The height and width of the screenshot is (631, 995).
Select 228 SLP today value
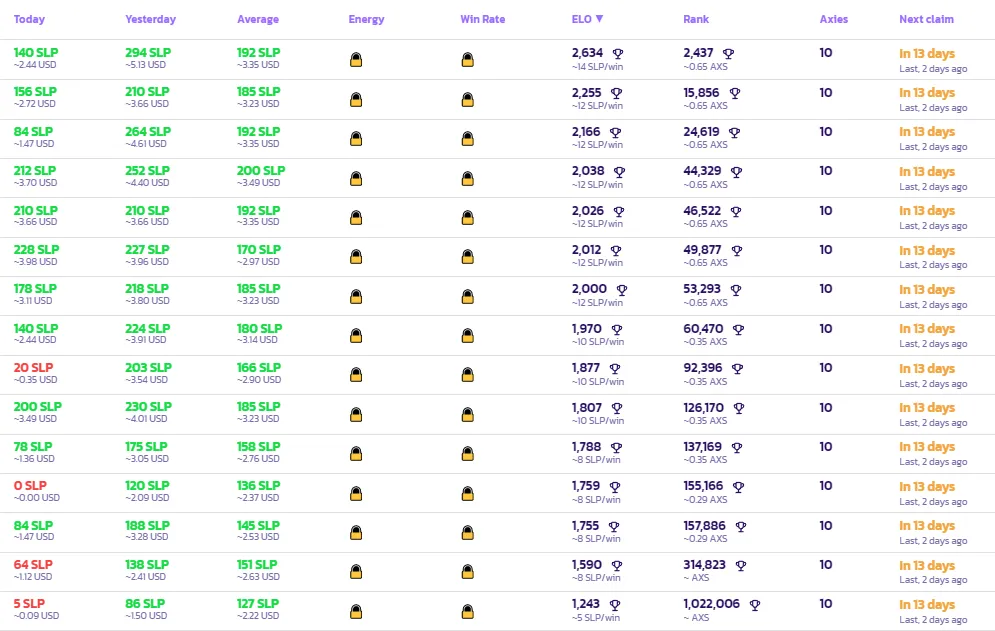[x=36, y=249]
